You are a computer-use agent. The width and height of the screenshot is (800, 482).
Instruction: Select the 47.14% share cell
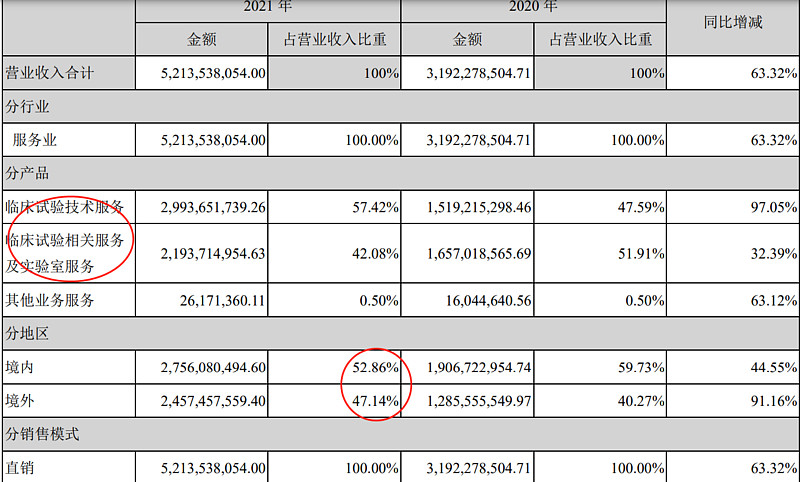(376, 401)
